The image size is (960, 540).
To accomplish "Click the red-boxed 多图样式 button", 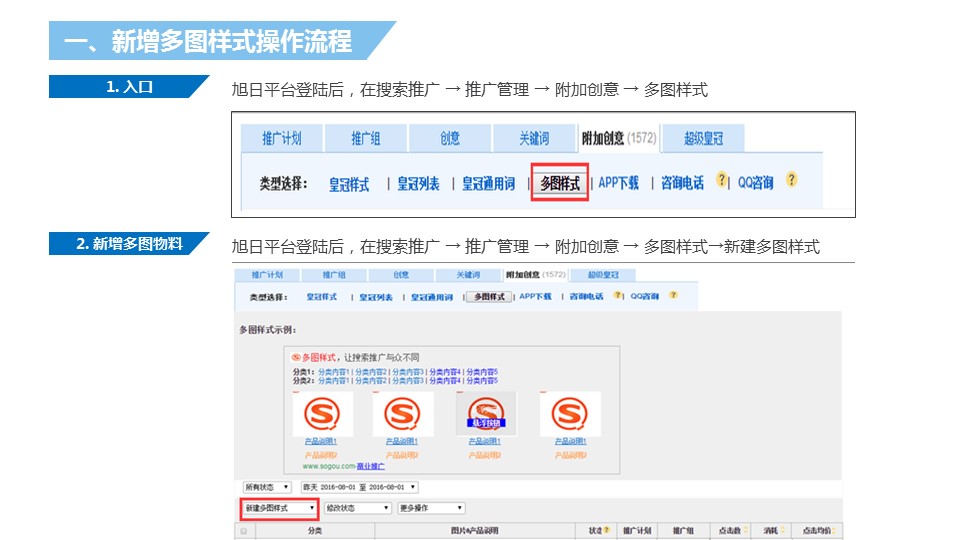I will 560,182.
